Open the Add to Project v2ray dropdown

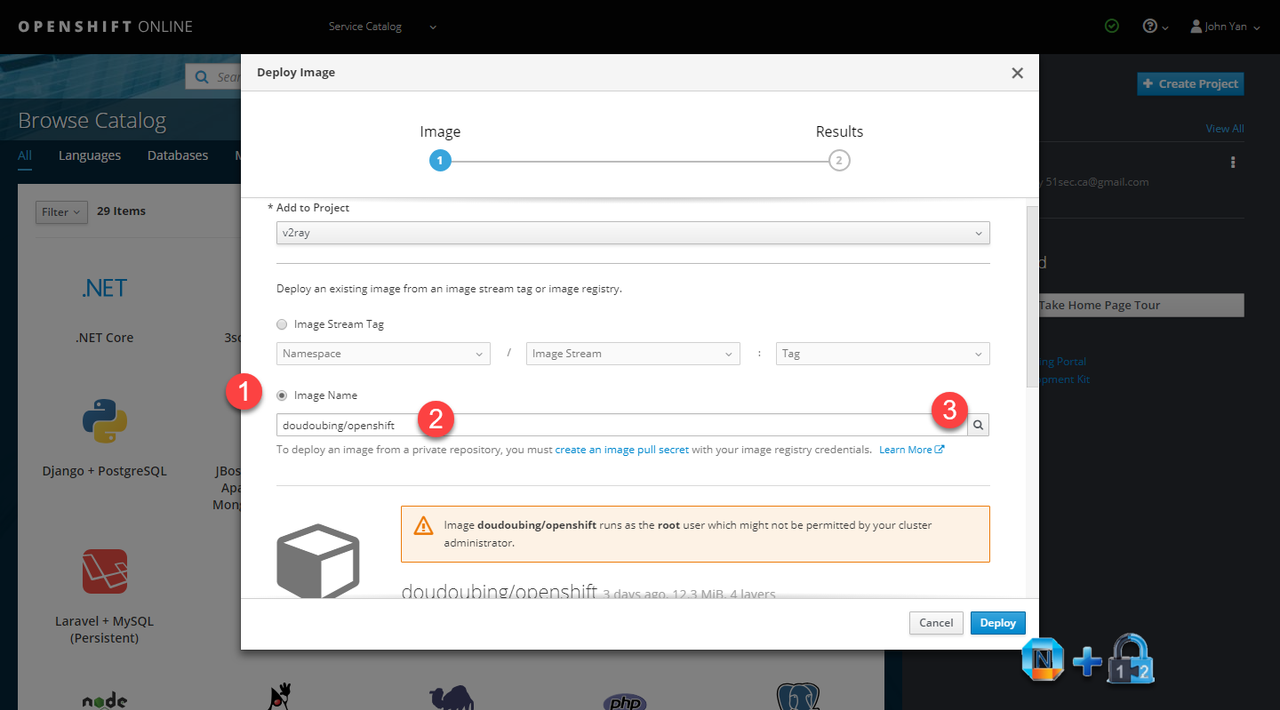tap(633, 233)
